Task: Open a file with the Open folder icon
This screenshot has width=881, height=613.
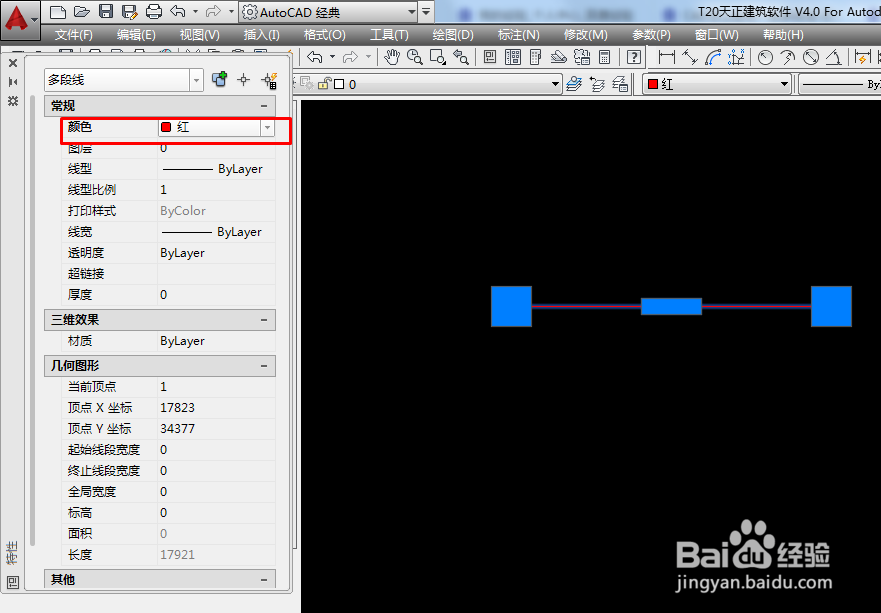Action: tap(82, 11)
